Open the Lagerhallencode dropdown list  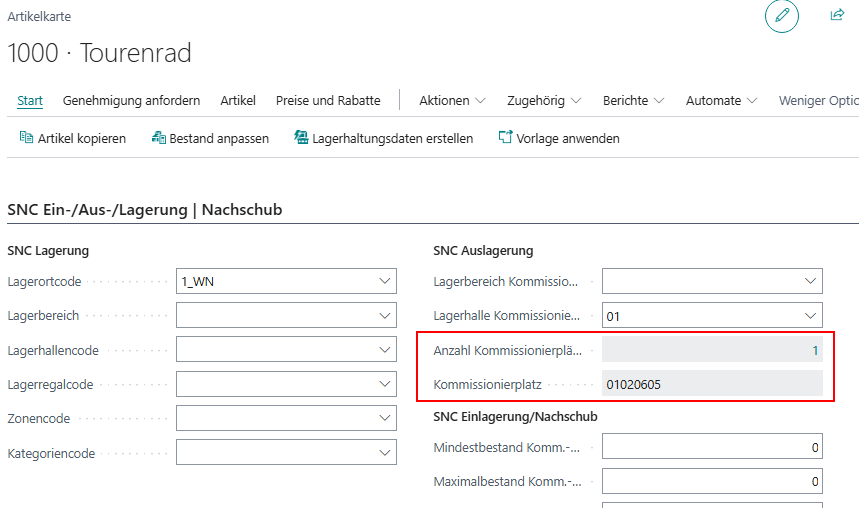pyautogui.click(x=385, y=350)
